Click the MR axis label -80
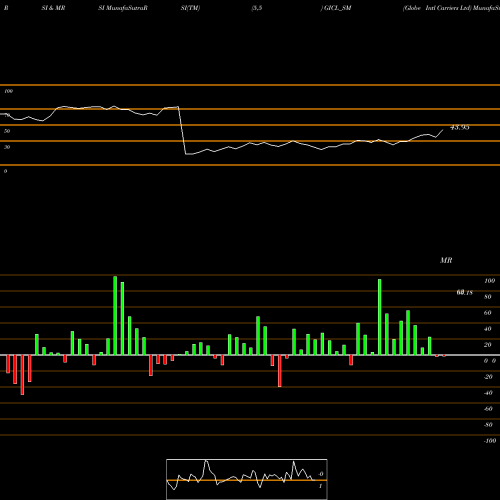This screenshot has width=500, height=500. point(488,425)
